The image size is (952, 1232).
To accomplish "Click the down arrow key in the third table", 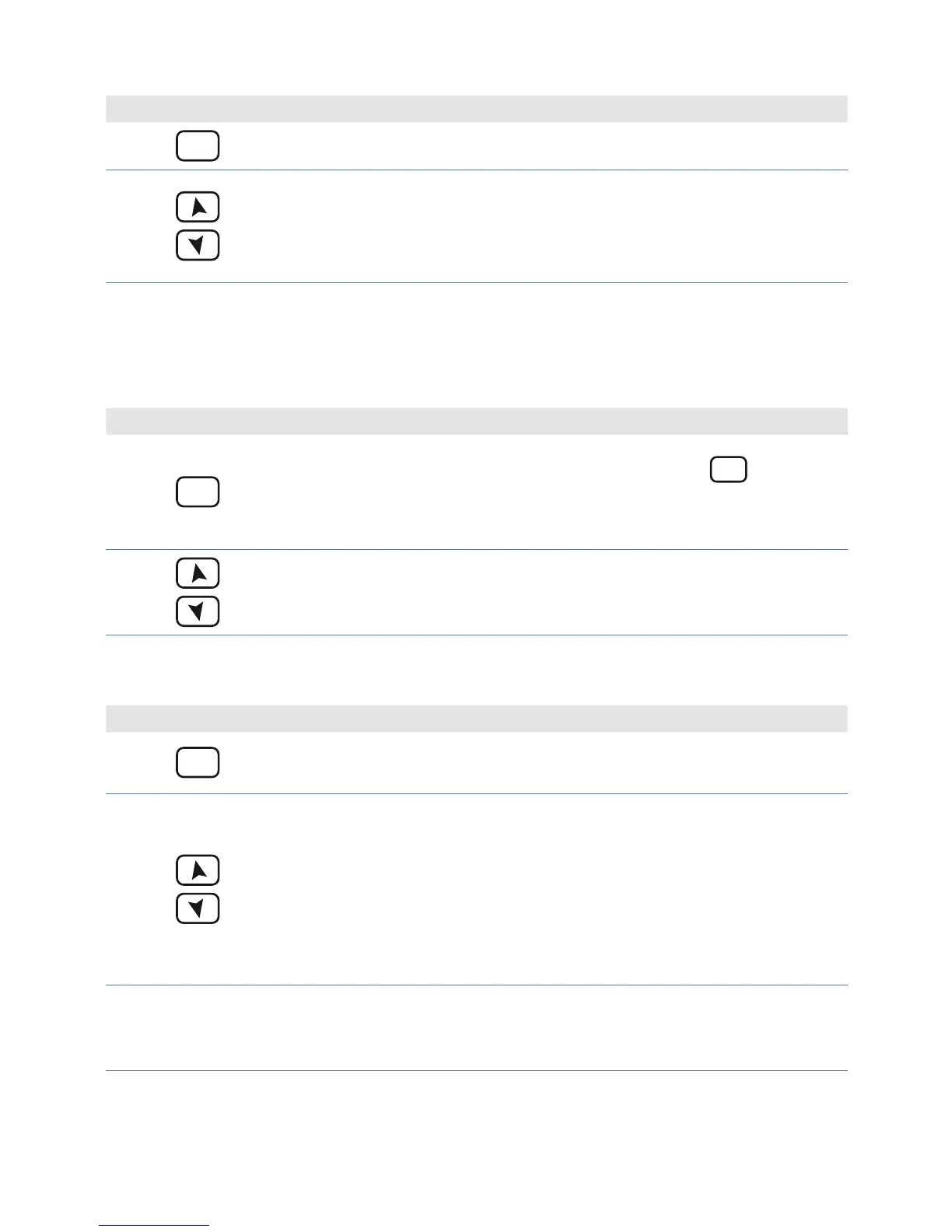I will pos(198,908).
